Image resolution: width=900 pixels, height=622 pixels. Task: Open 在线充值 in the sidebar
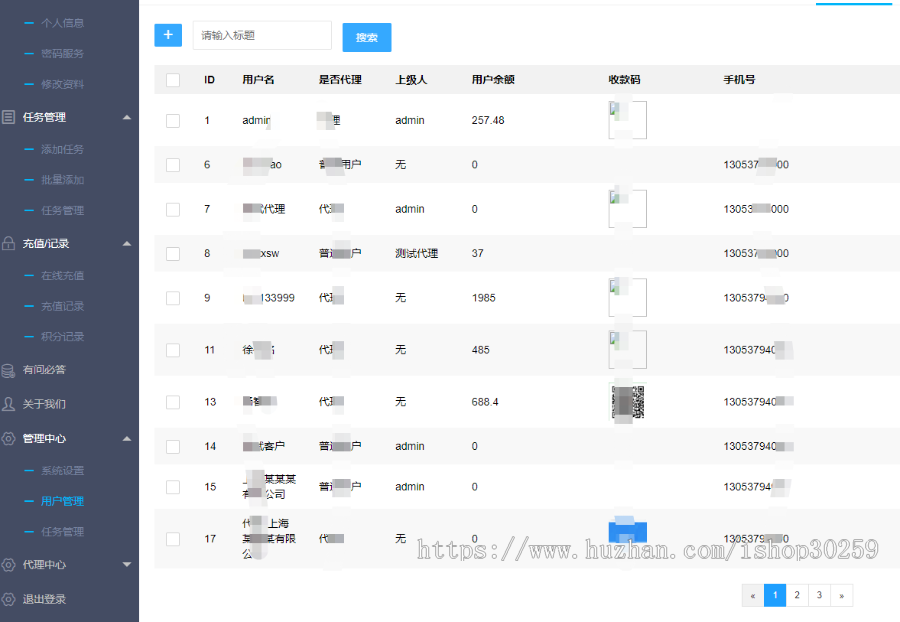coord(63,275)
